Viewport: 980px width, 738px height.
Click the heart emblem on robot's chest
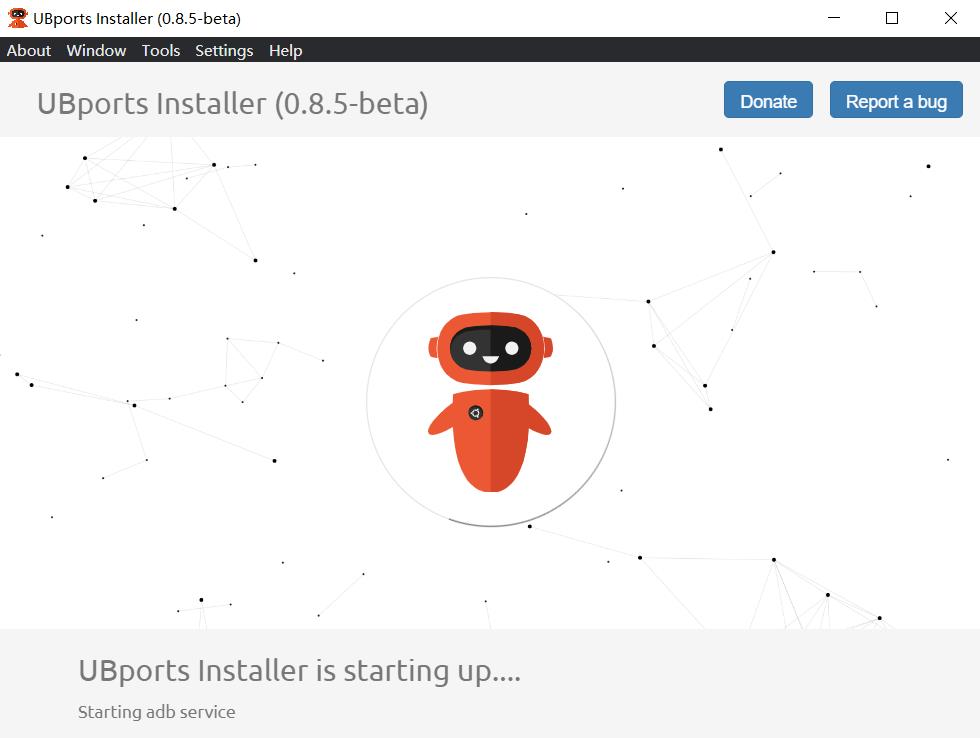click(477, 410)
